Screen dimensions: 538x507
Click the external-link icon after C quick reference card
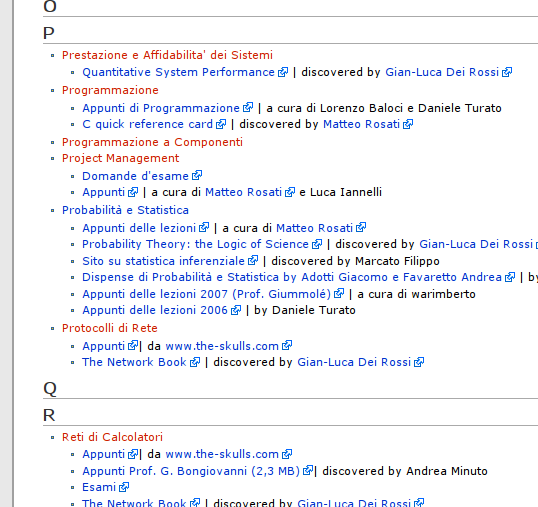click(221, 124)
